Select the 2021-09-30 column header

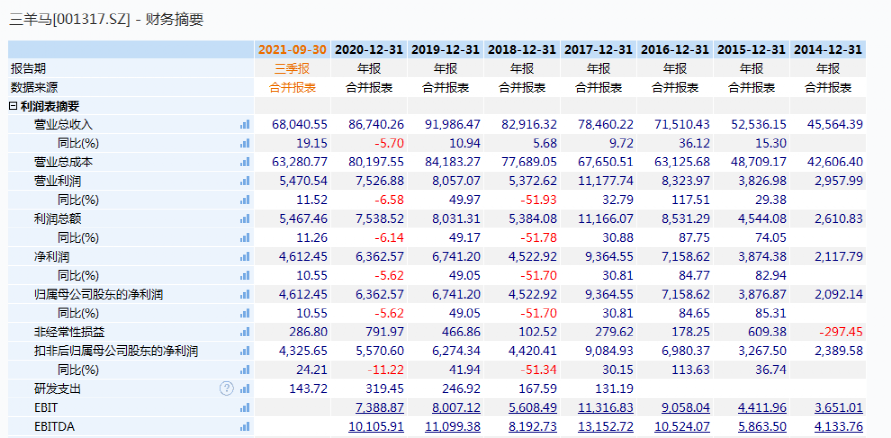pos(293,49)
